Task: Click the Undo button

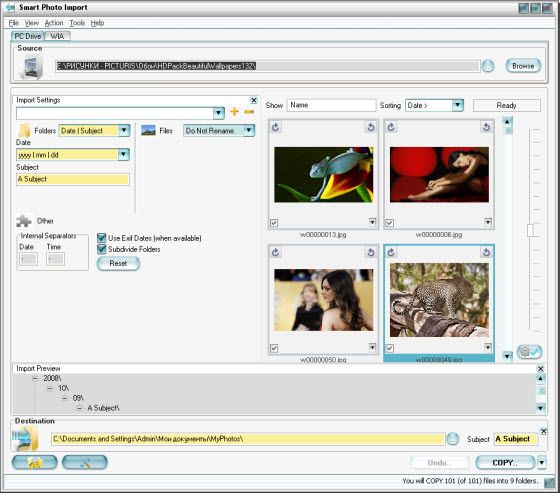Action: point(439,463)
